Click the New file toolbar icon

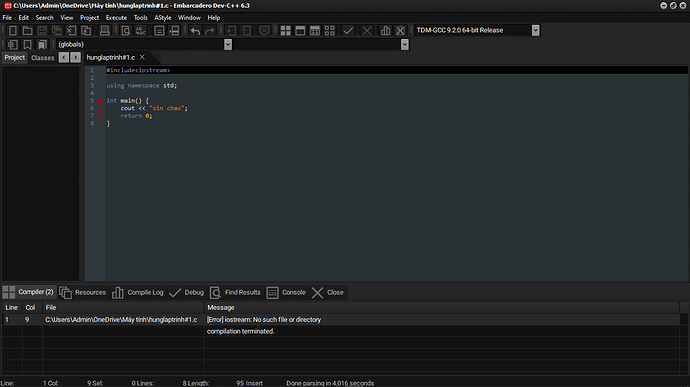(13, 30)
